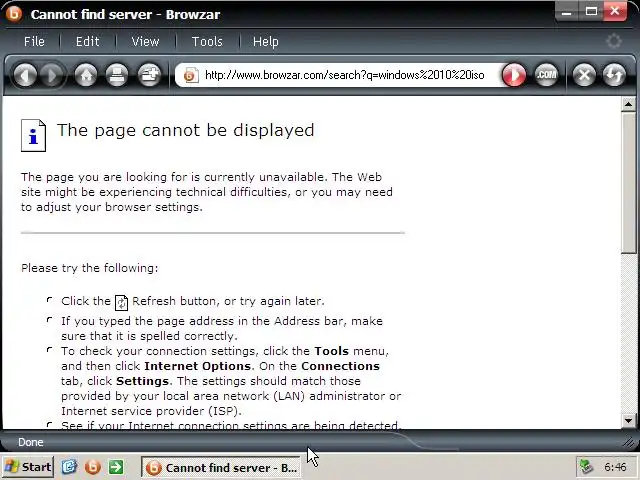
Task: Print page using printer icon
Action: click(x=117, y=76)
